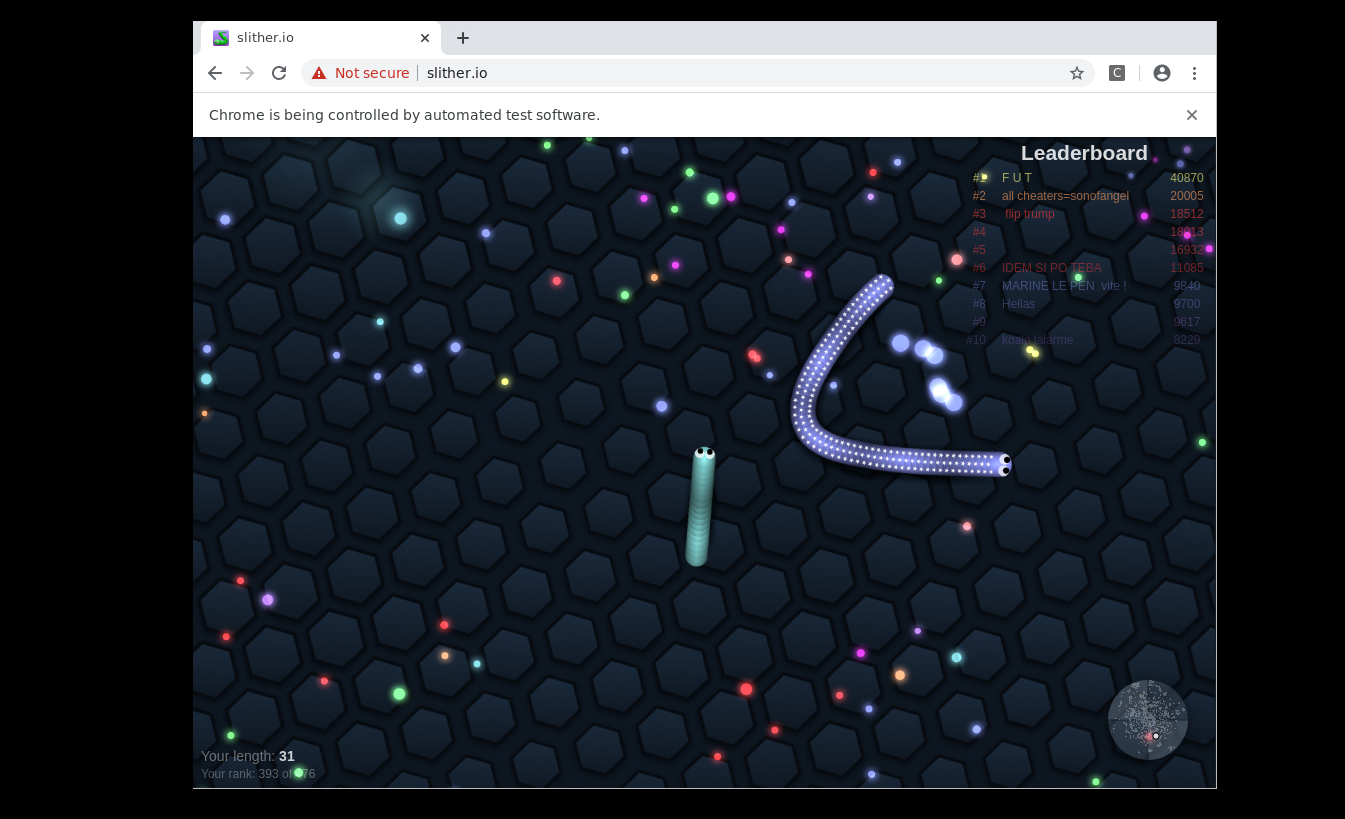Click leaderboard entry MARINE LE PEN vite !
Viewport: 1345px width, 819px height.
coord(1064,286)
